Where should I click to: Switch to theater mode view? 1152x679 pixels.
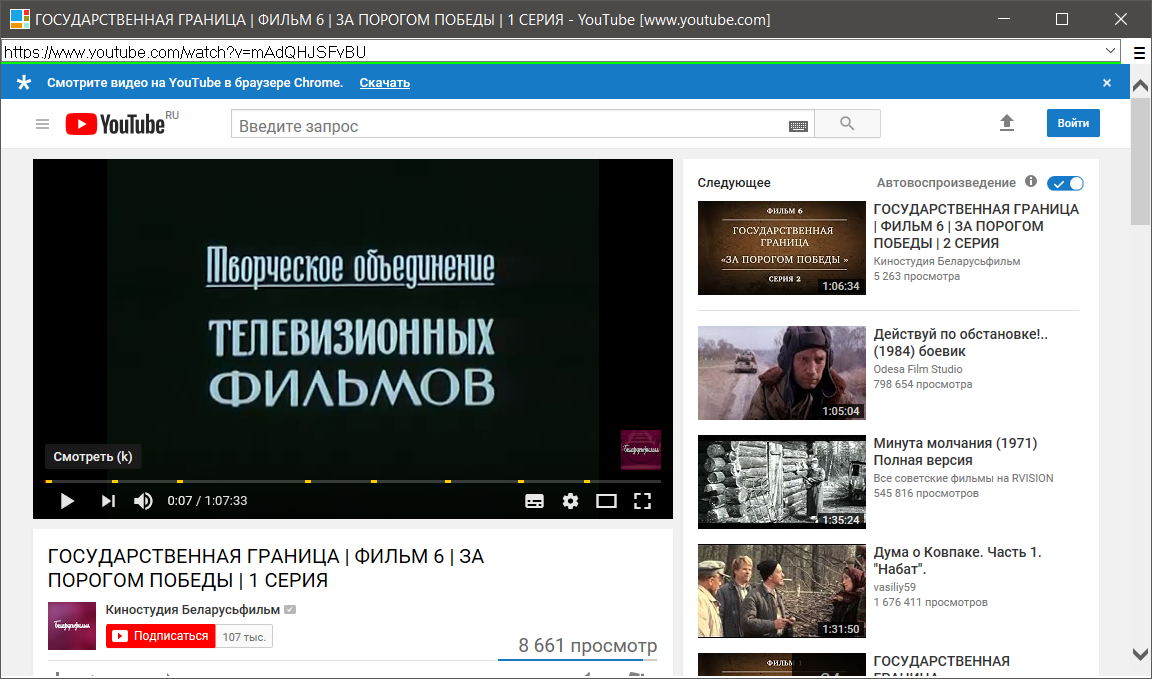606,501
